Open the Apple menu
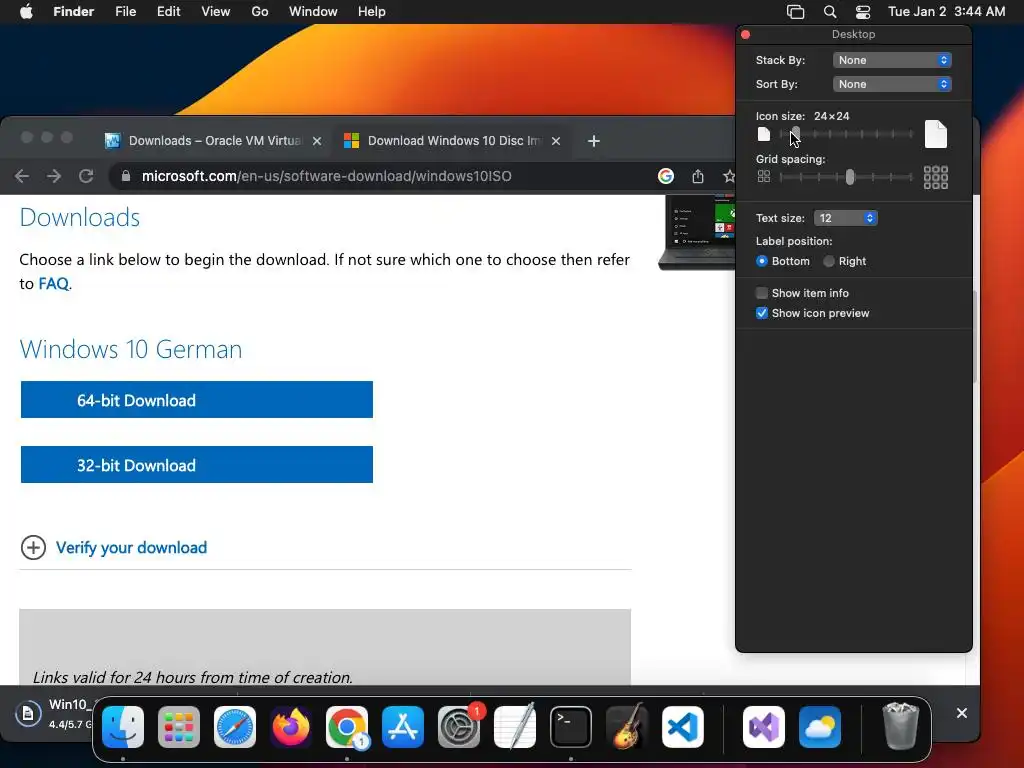Image resolution: width=1024 pixels, height=768 pixels. [x=26, y=12]
